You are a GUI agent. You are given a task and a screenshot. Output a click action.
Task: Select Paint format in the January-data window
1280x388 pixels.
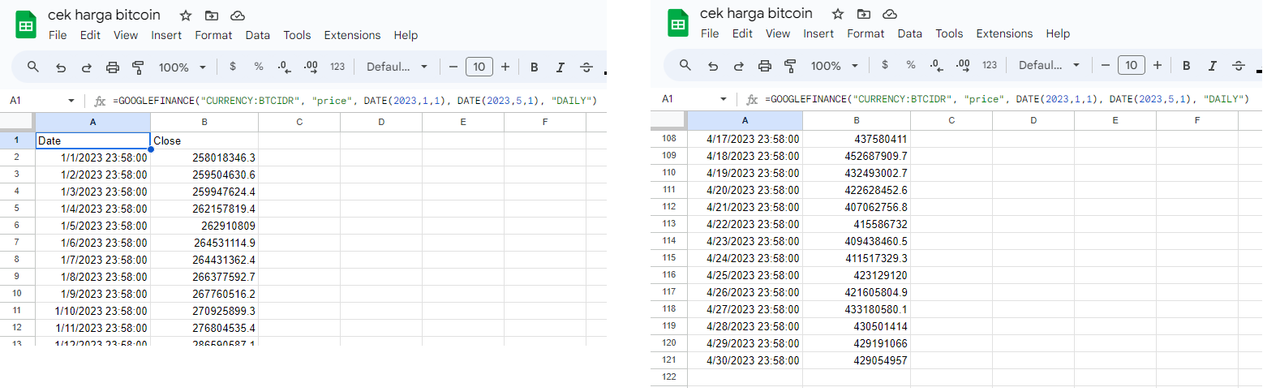138,67
